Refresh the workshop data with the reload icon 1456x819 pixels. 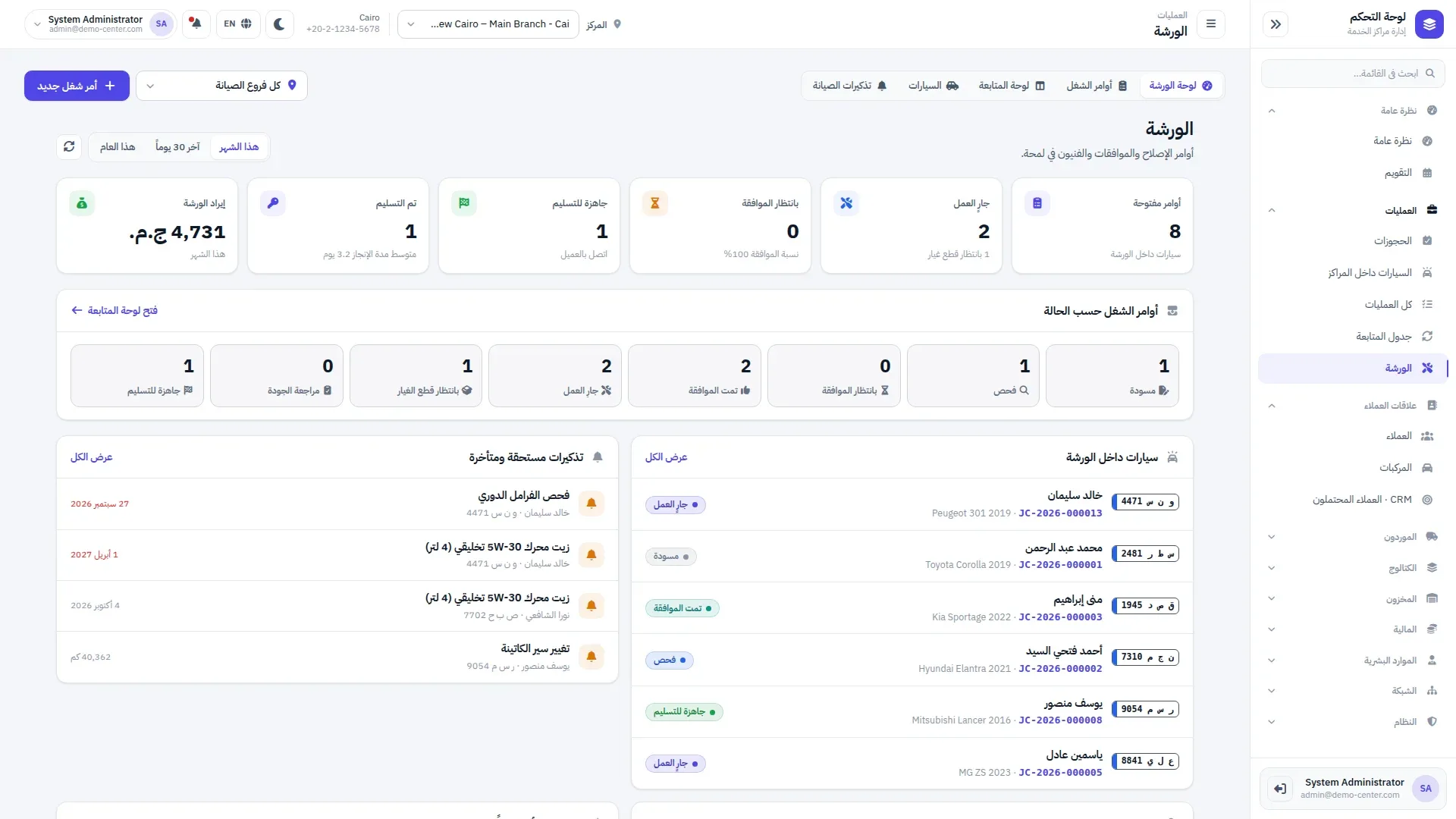pyautogui.click(x=69, y=147)
